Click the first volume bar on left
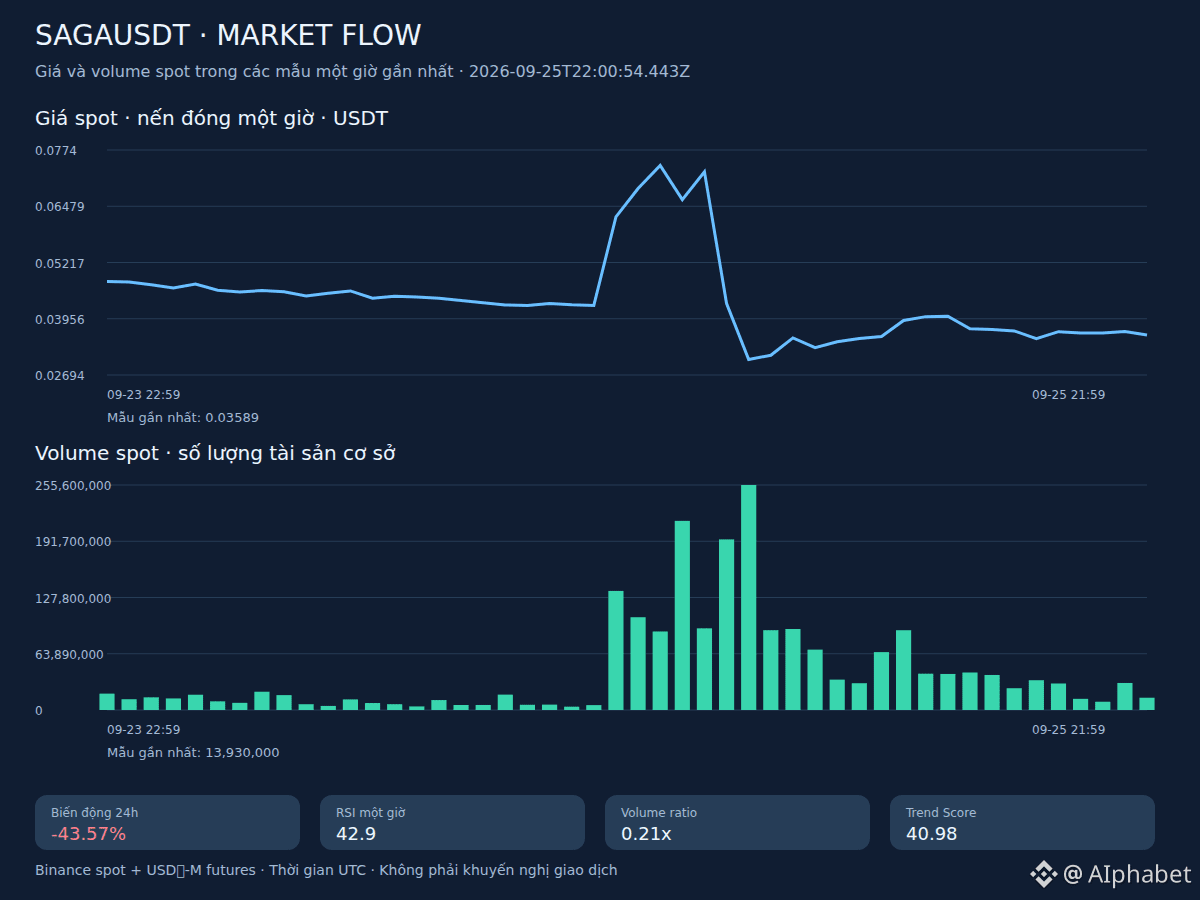The height and width of the screenshot is (900, 1200). pyautogui.click(x=107, y=702)
